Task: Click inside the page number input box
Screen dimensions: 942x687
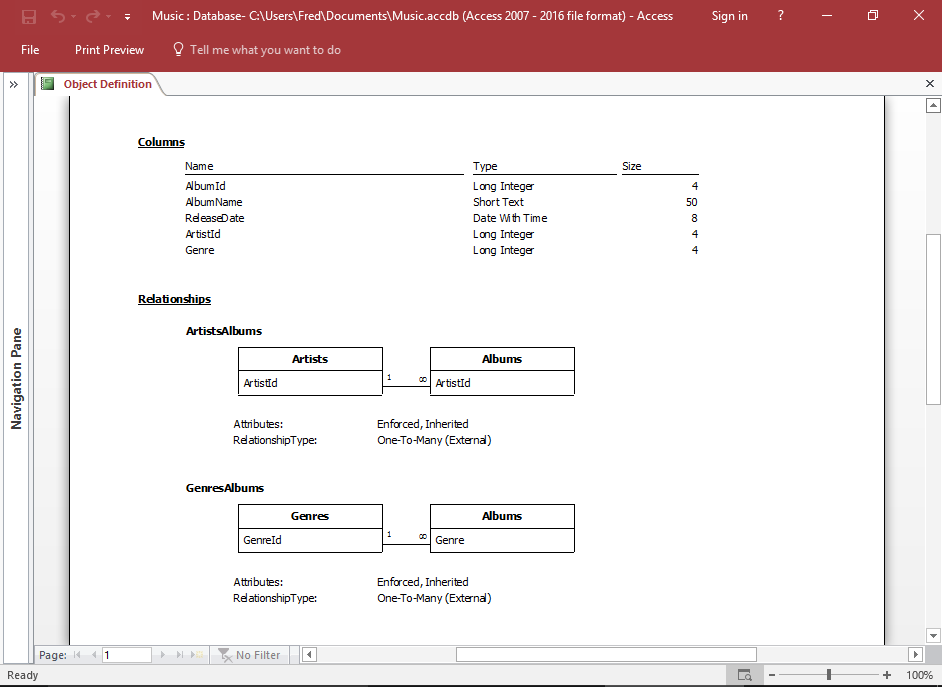Action: (126, 655)
